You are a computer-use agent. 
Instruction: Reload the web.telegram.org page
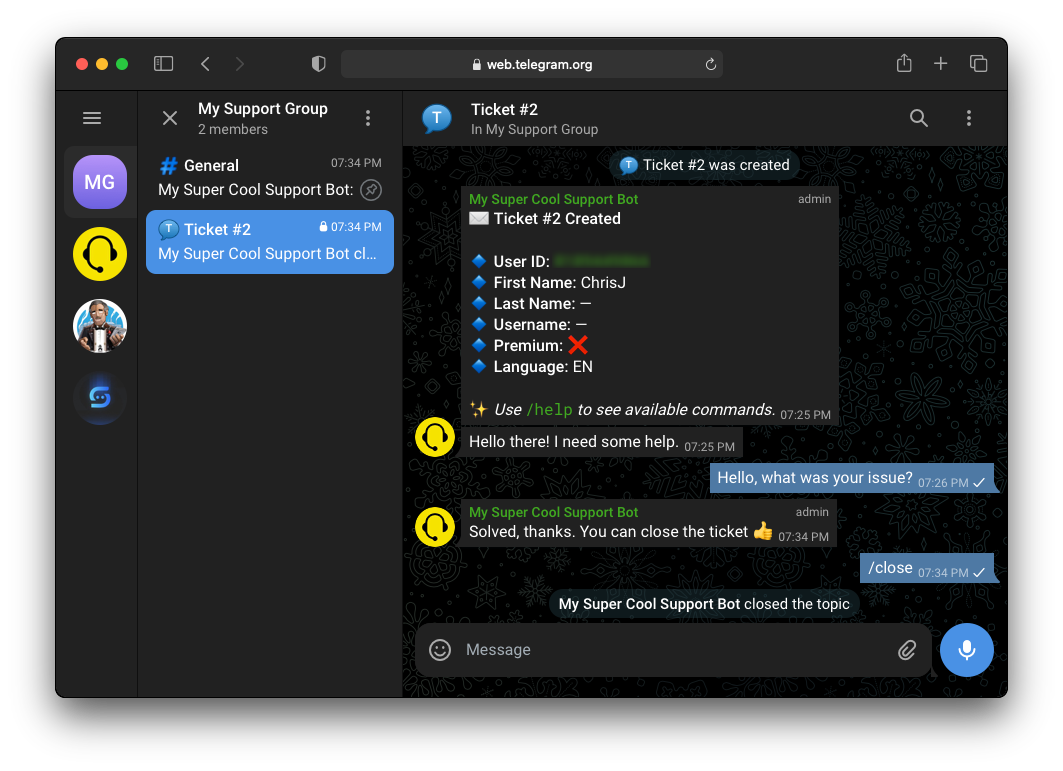click(x=710, y=64)
